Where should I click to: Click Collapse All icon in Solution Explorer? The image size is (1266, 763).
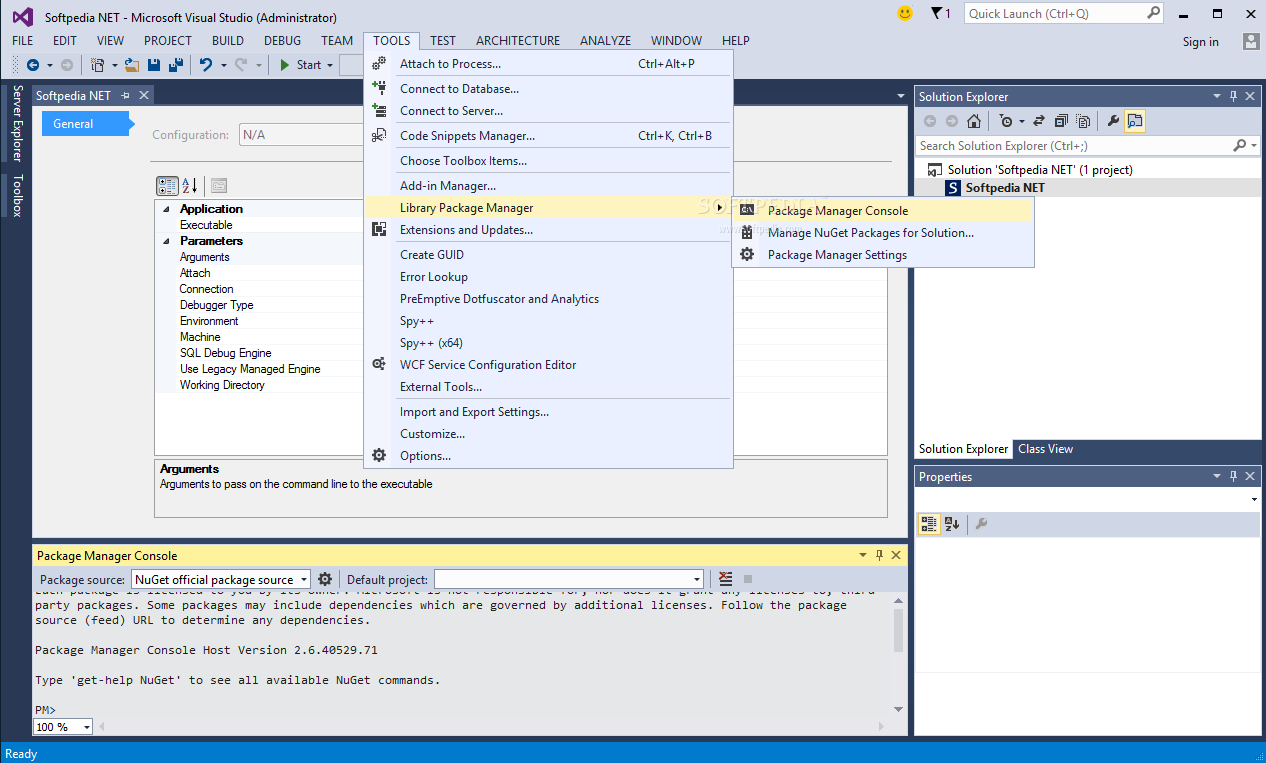click(x=1060, y=121)
